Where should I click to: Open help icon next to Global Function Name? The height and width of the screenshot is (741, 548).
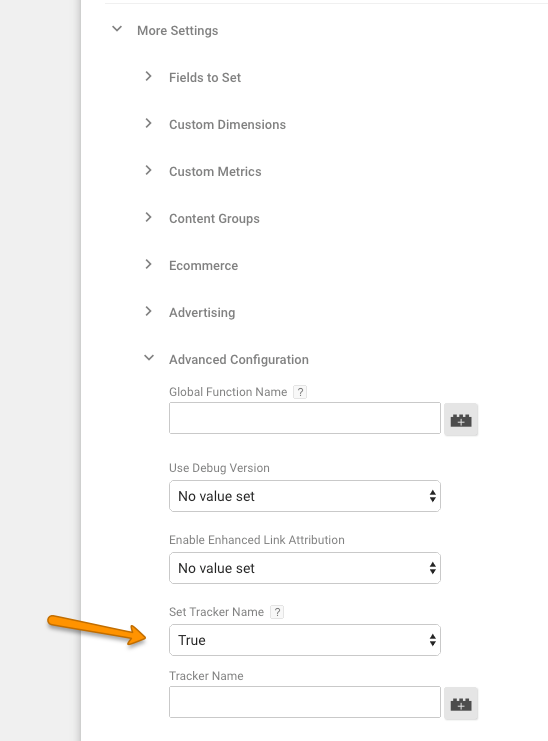300,392
